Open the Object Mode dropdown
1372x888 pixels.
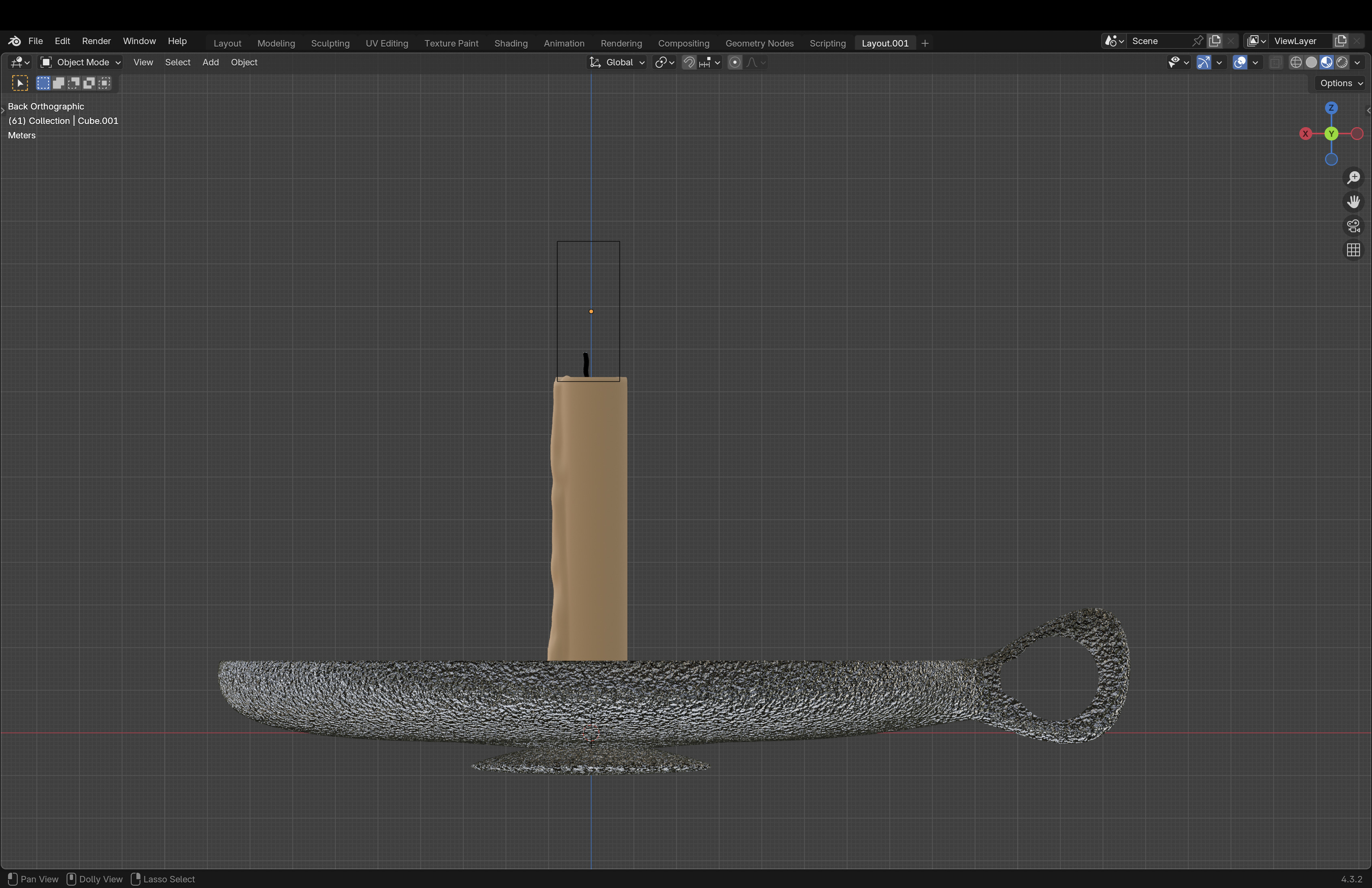click(x=81, y=62)
